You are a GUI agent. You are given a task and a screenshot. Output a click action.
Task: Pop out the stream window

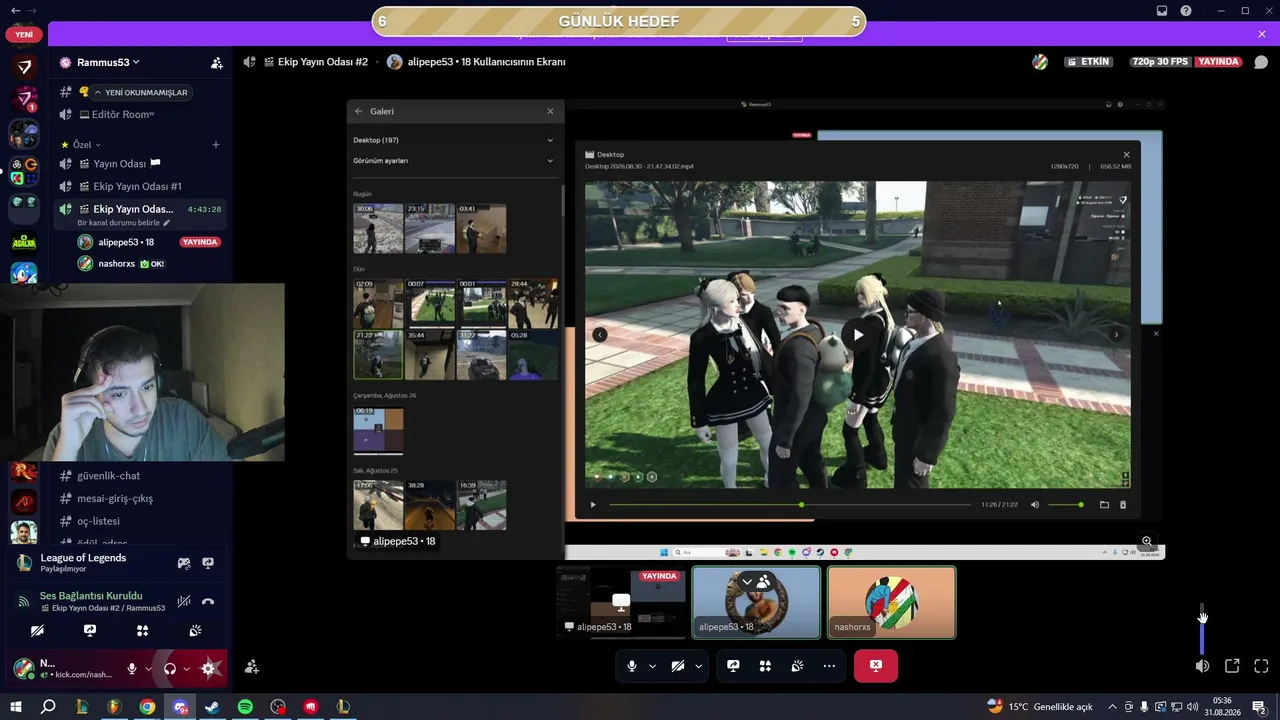coord(1232,666)
